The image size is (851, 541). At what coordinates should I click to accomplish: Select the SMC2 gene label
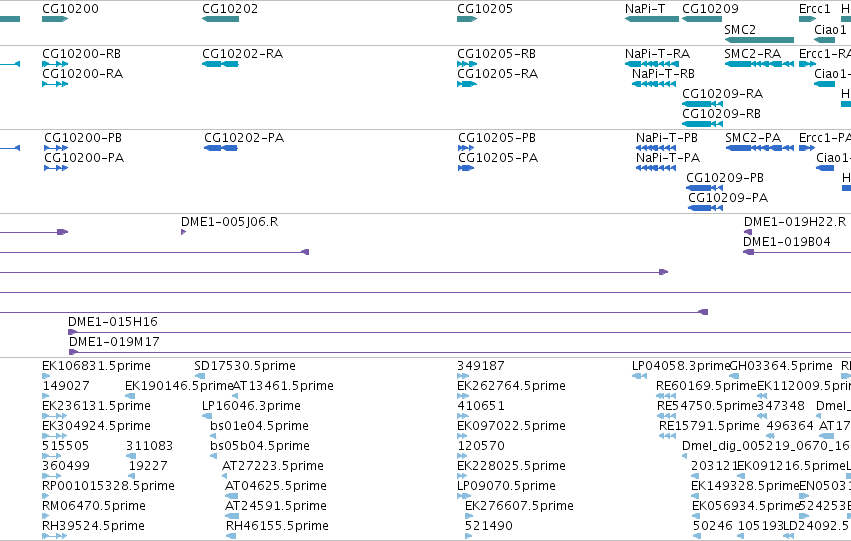tap(740, 29)
